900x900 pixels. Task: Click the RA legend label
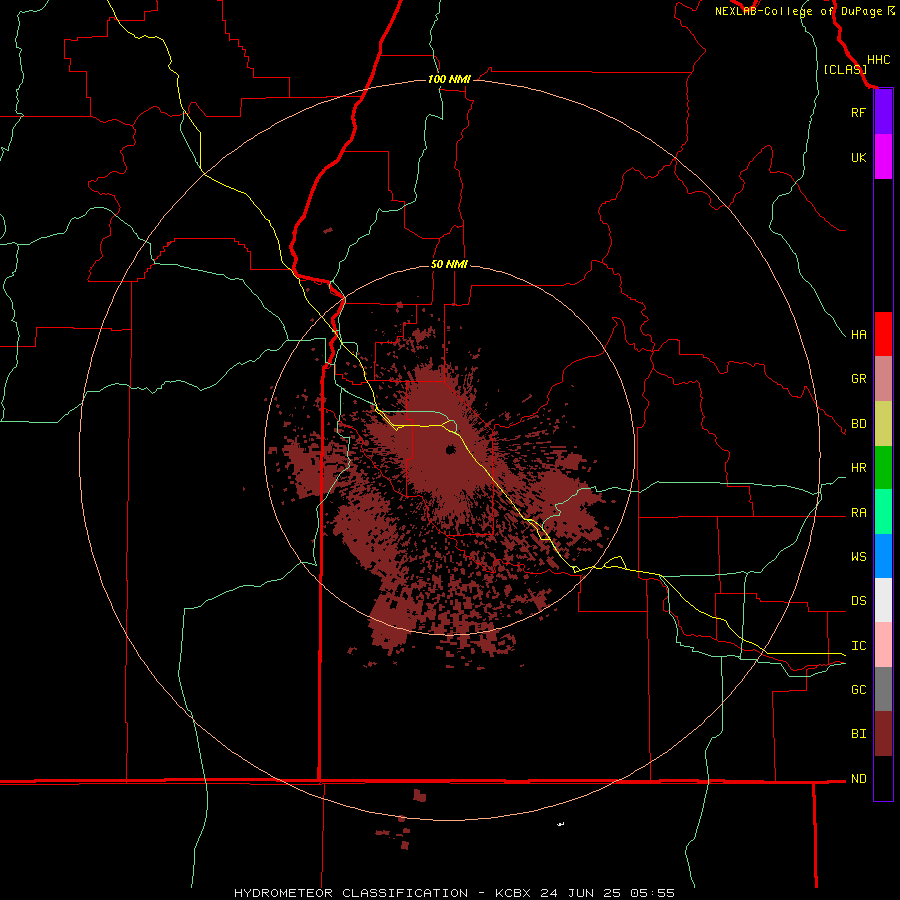pos(858,513)
